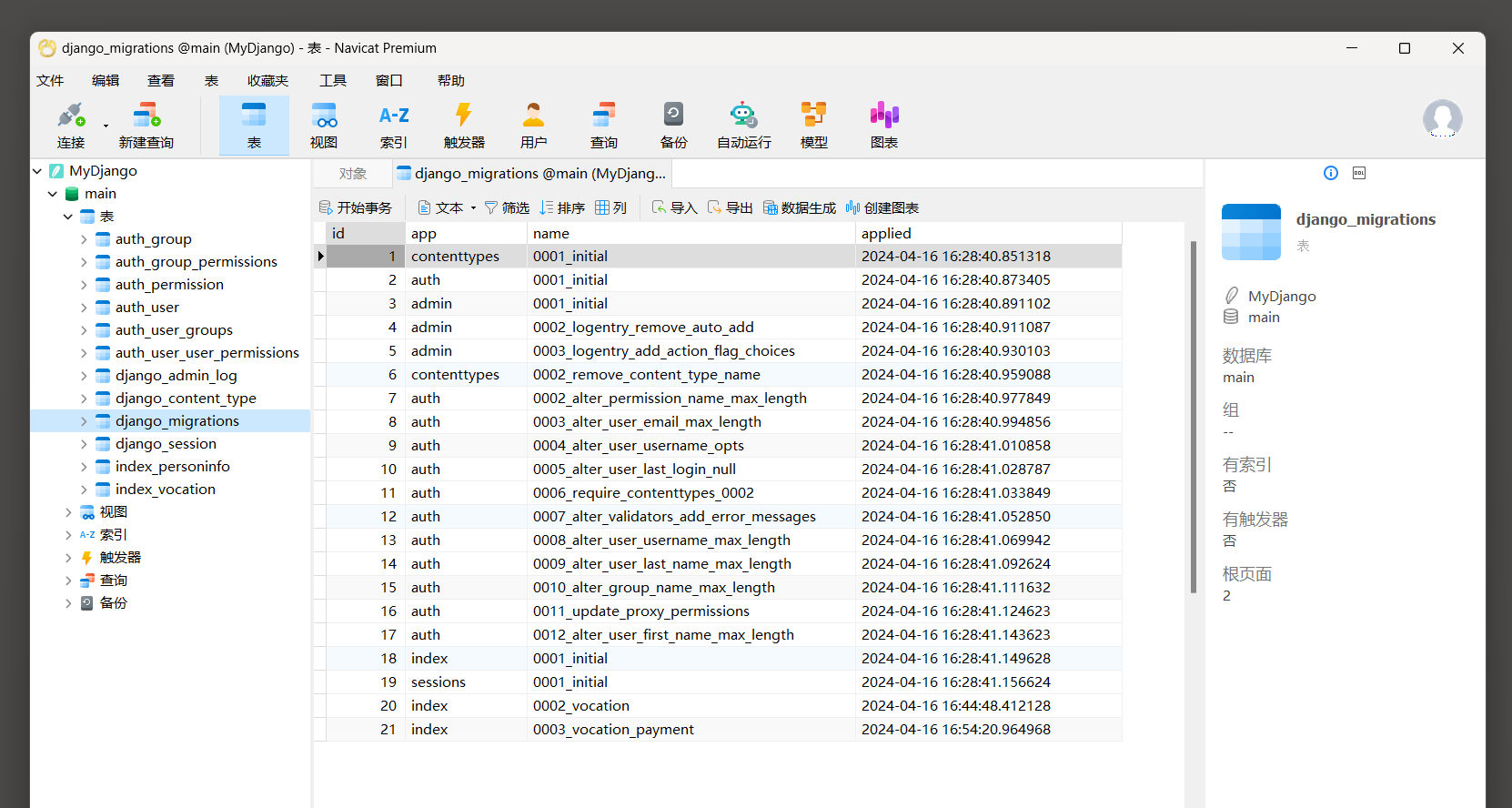Click Begin Transaction button
The height and width of the screenshot is (808, 1512).
coord(356,207)
